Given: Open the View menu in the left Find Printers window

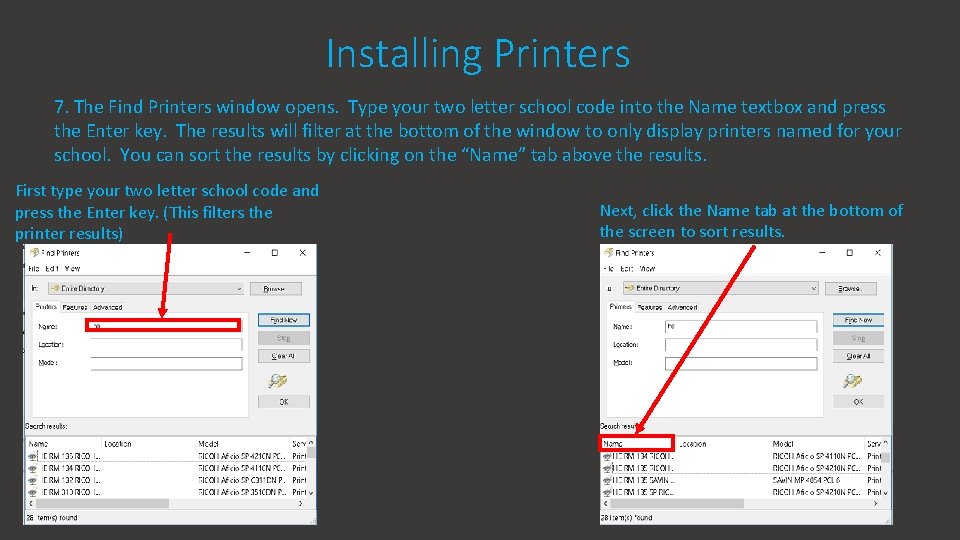Looking at the screenshot, I should 72,269.
